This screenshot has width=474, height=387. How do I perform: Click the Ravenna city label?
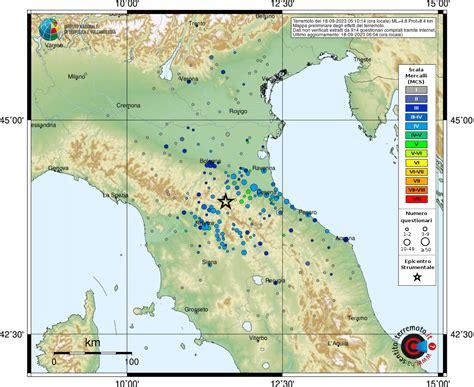[x=264, y=168]
